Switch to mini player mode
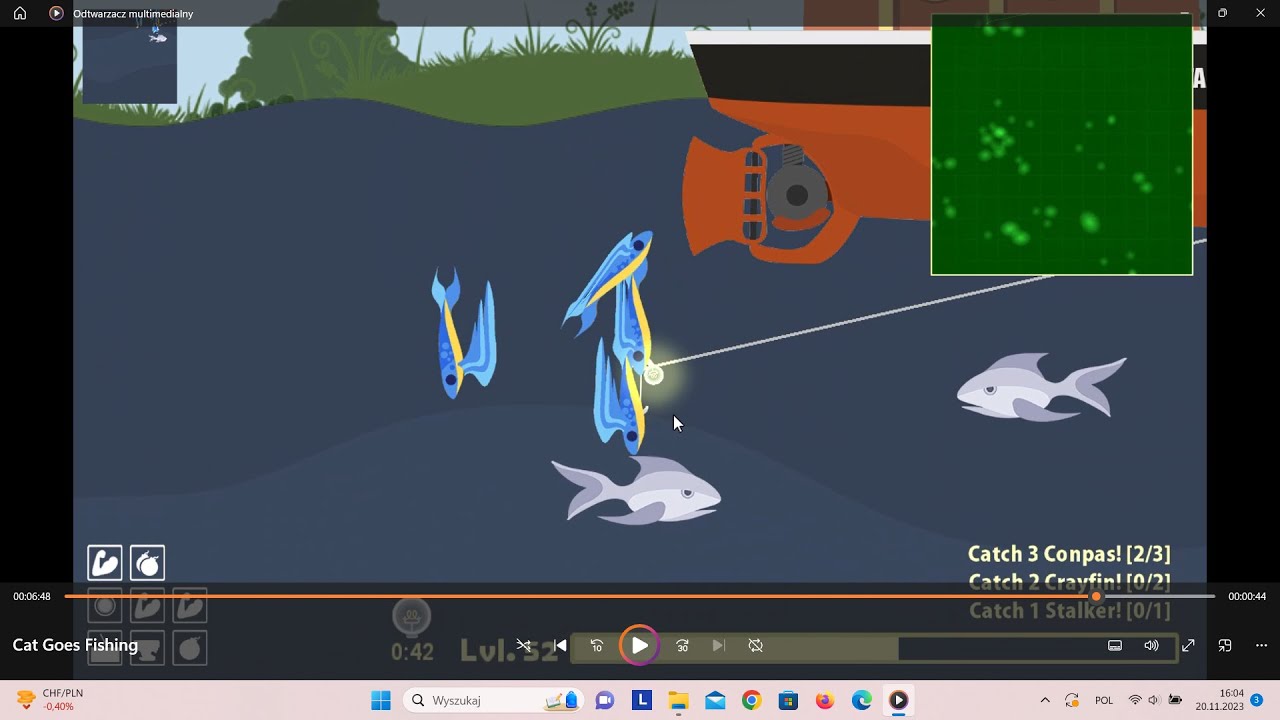This screenshot has width=1280, height=720. pyautogui.click(x=1225, y=646)
